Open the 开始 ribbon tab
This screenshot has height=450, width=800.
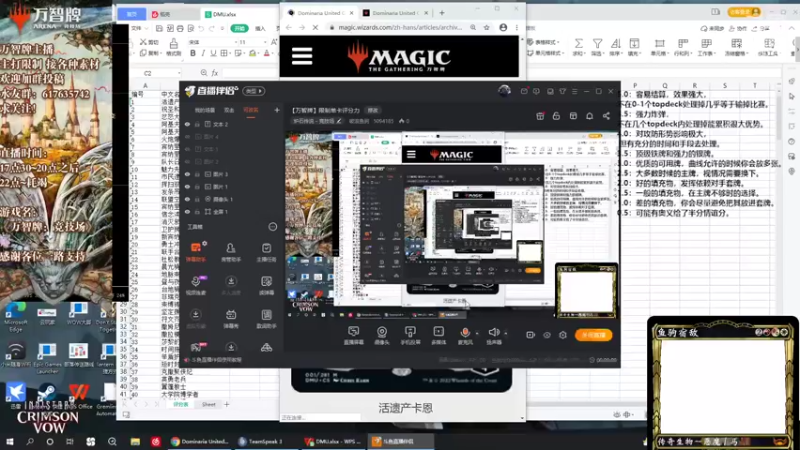239,29
